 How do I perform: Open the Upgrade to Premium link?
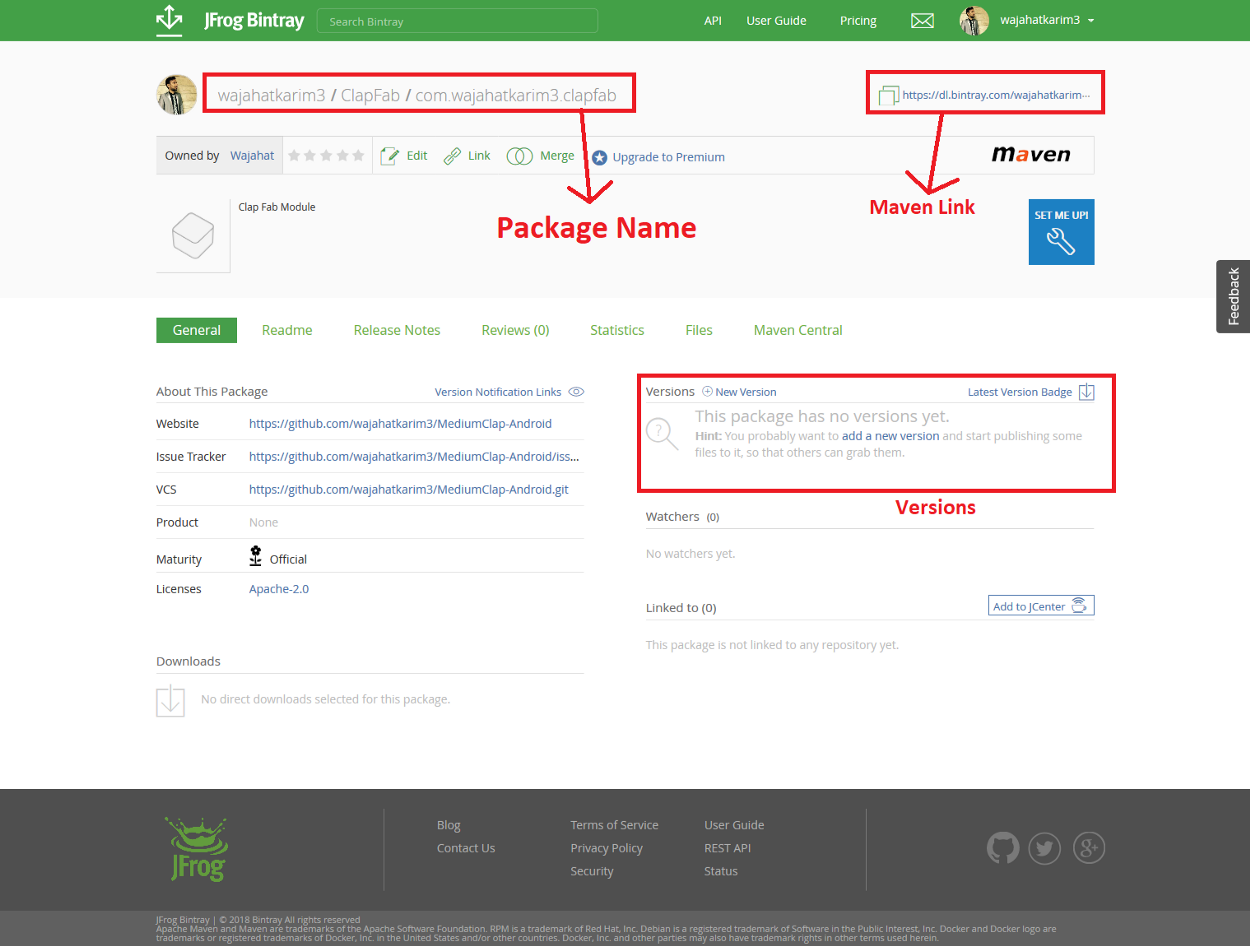point(668,157)
